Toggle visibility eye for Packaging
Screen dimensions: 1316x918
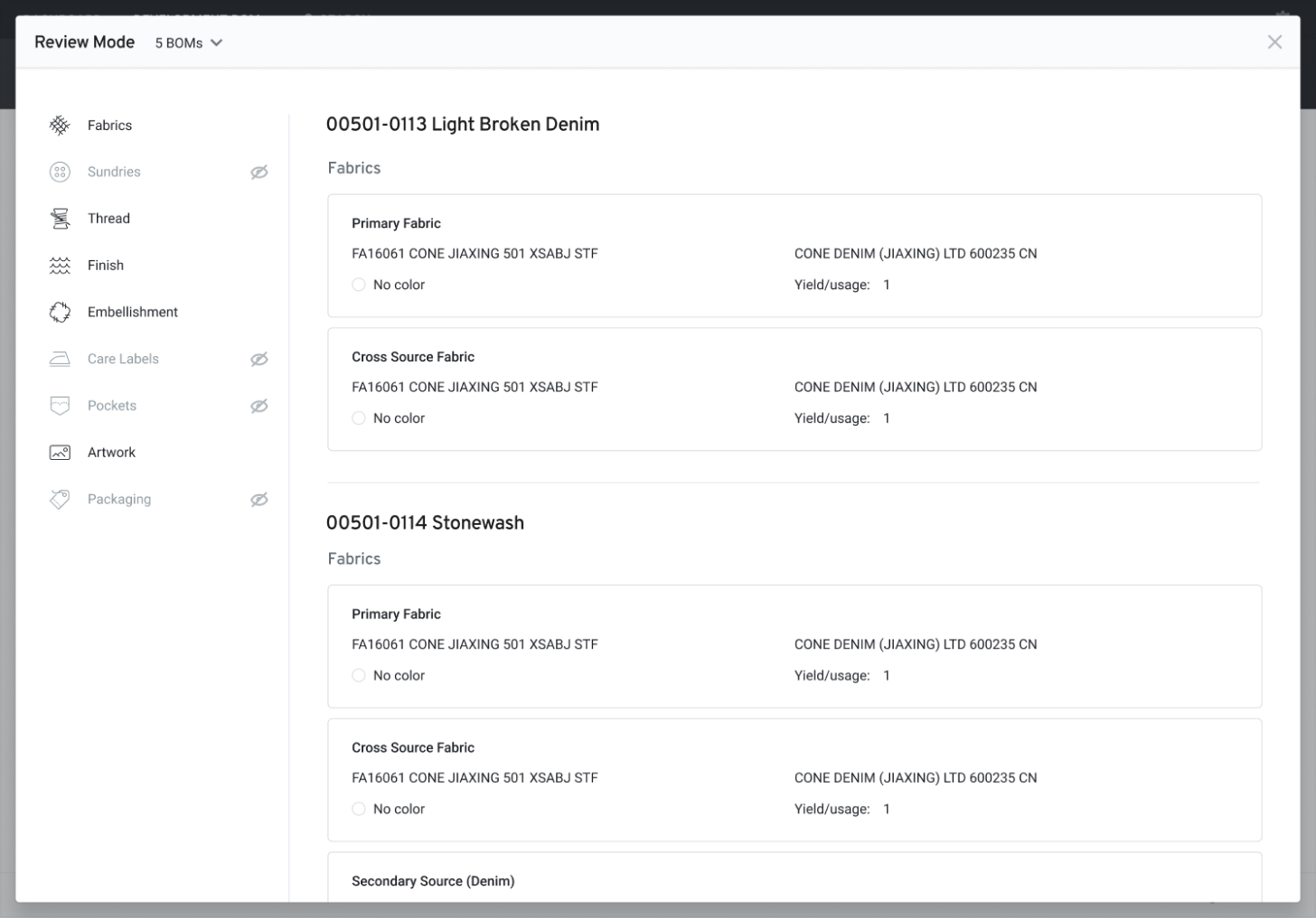[x=259, y=499]
